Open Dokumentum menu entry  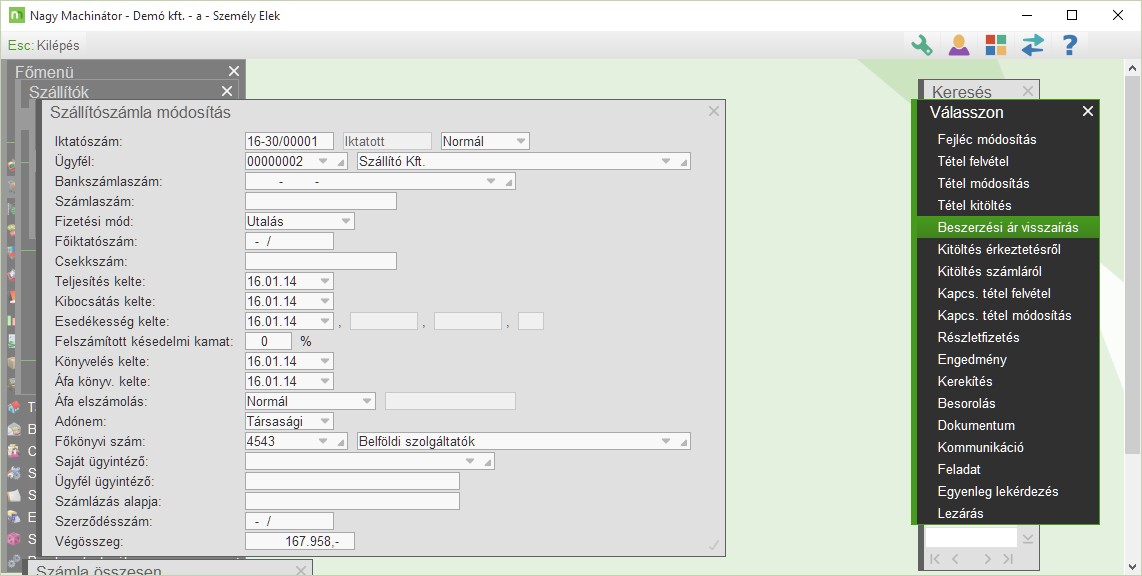tap(1007, 425)
